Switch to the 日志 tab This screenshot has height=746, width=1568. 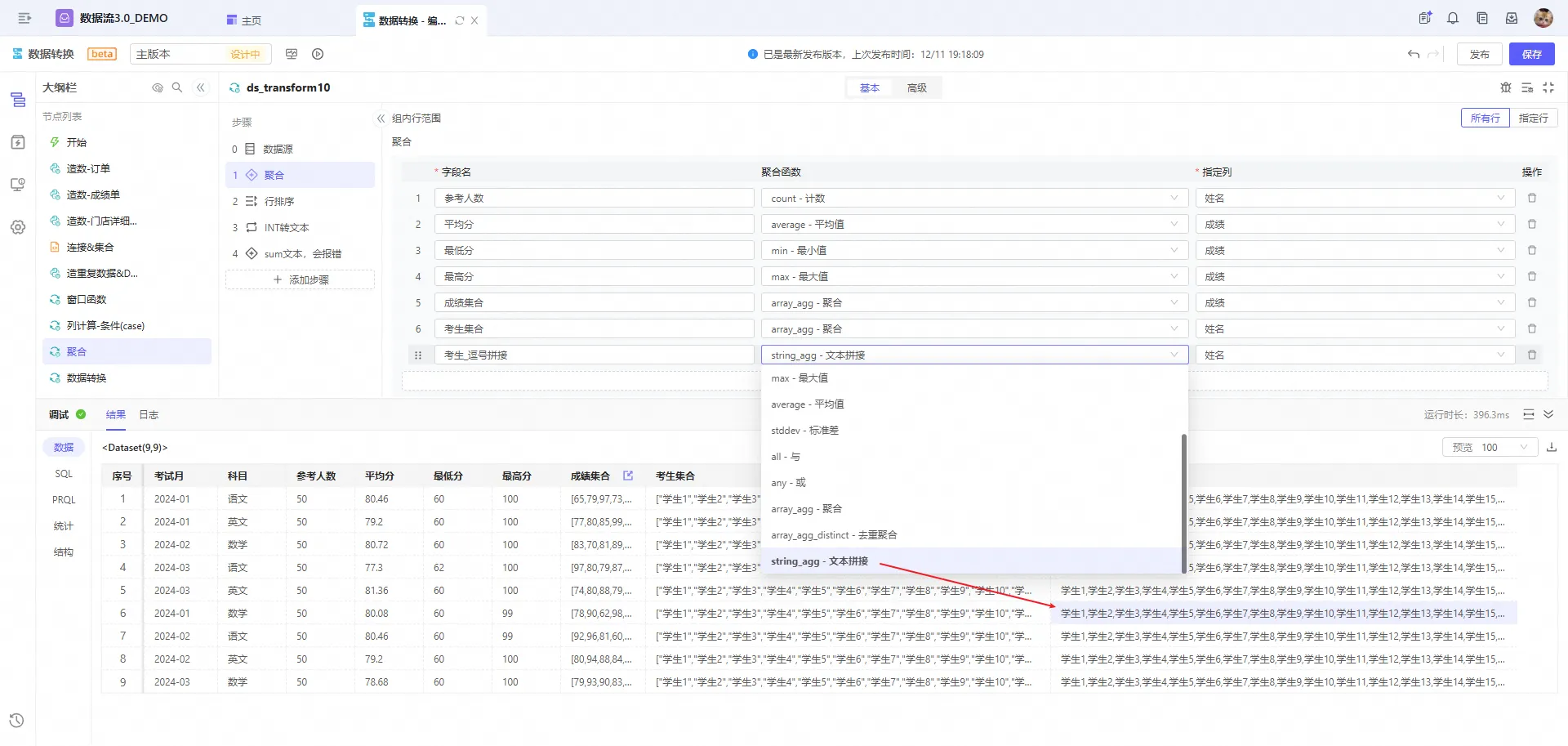(x=149, y=415)
